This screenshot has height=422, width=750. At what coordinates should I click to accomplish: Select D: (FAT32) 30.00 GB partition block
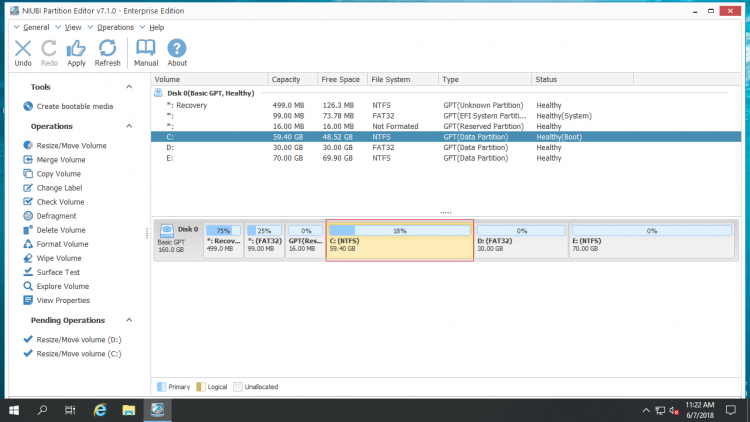coord(521,241)
